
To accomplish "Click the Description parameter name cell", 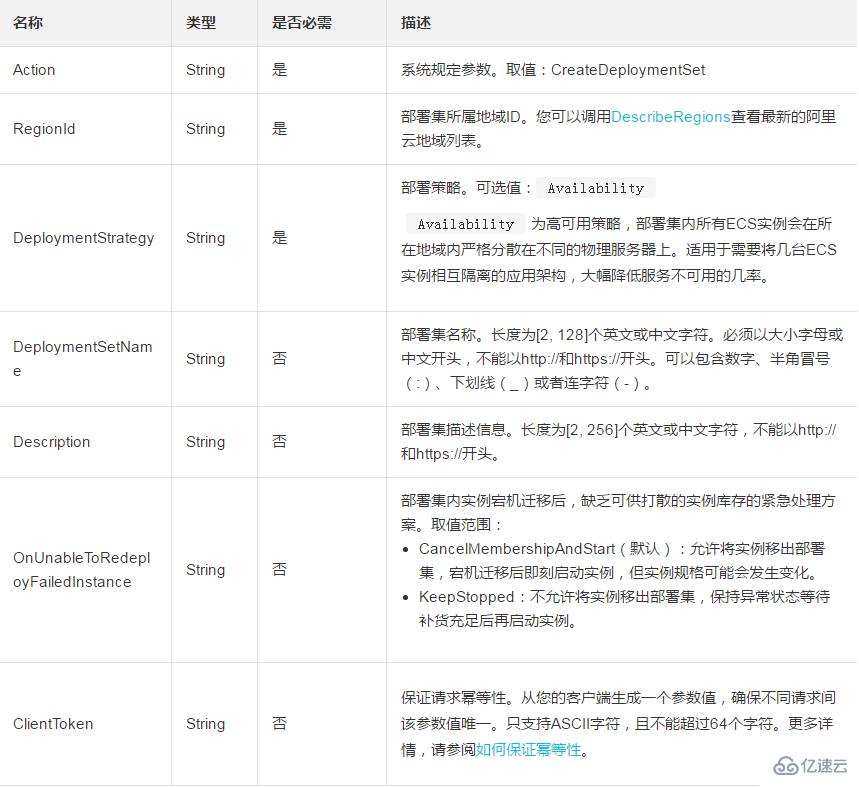I will click(x=51, y=442).
